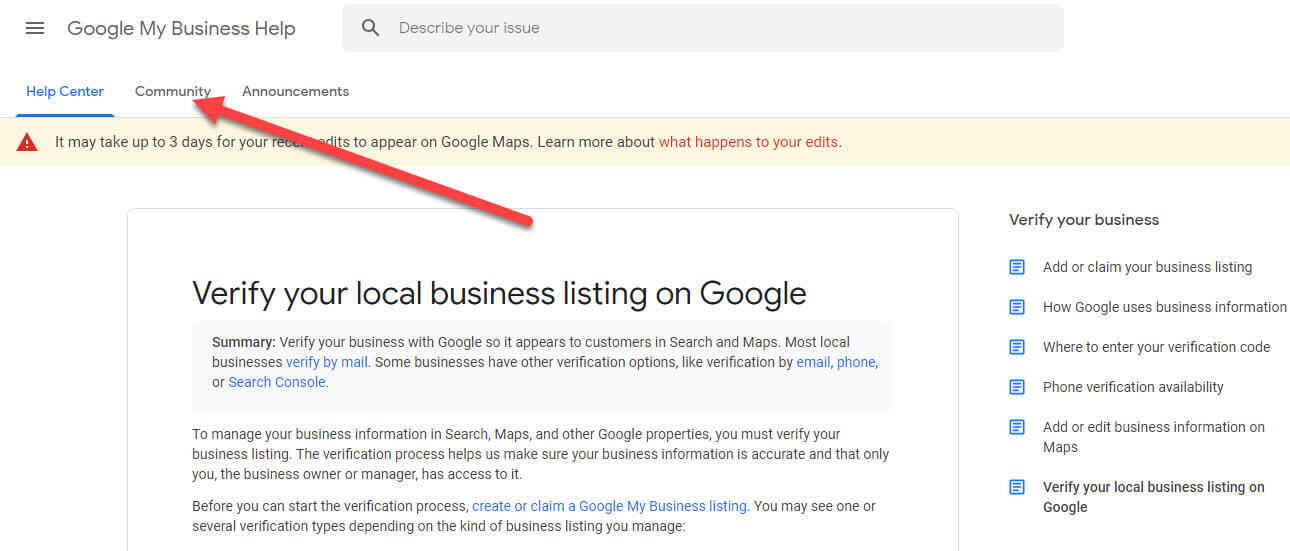The width and height of the screenshot is (1290, 551).
Task: Click article icon beside Add or edit business
Action: click(1017, 427)
